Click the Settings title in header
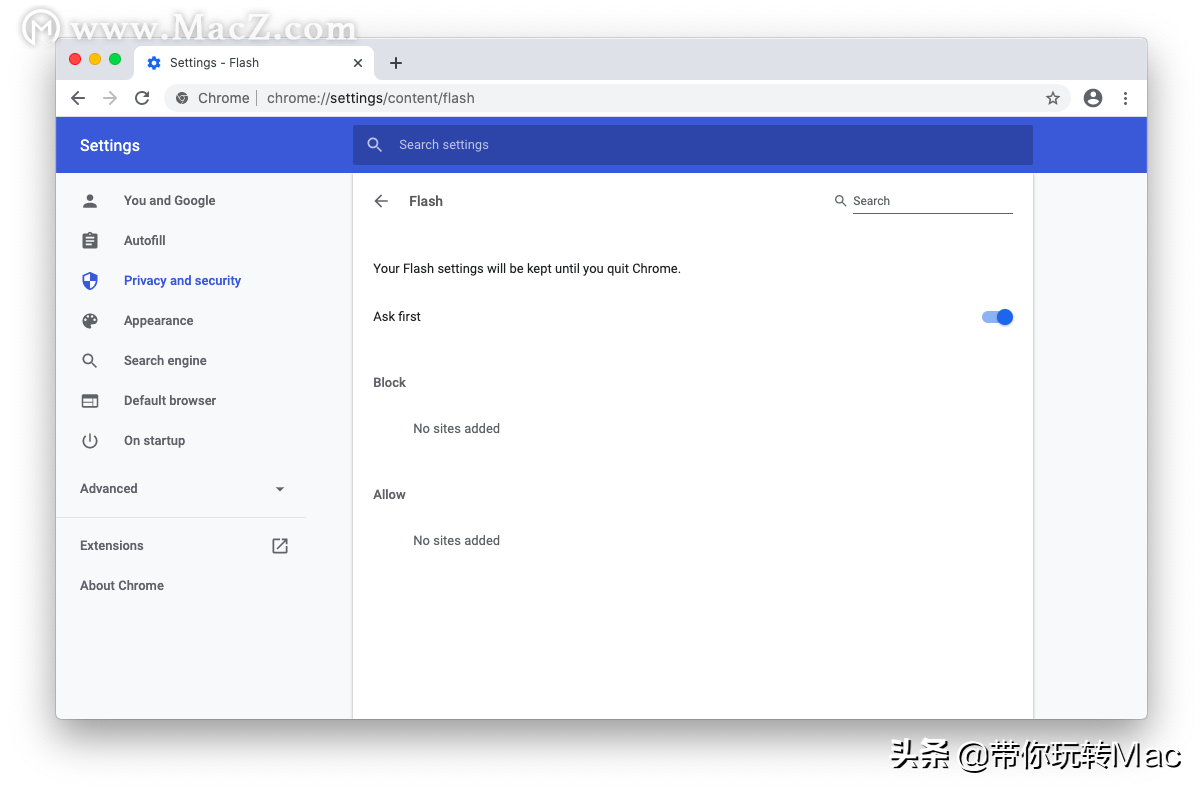Viewport: 1203px width, 793px height. point(110,145)
